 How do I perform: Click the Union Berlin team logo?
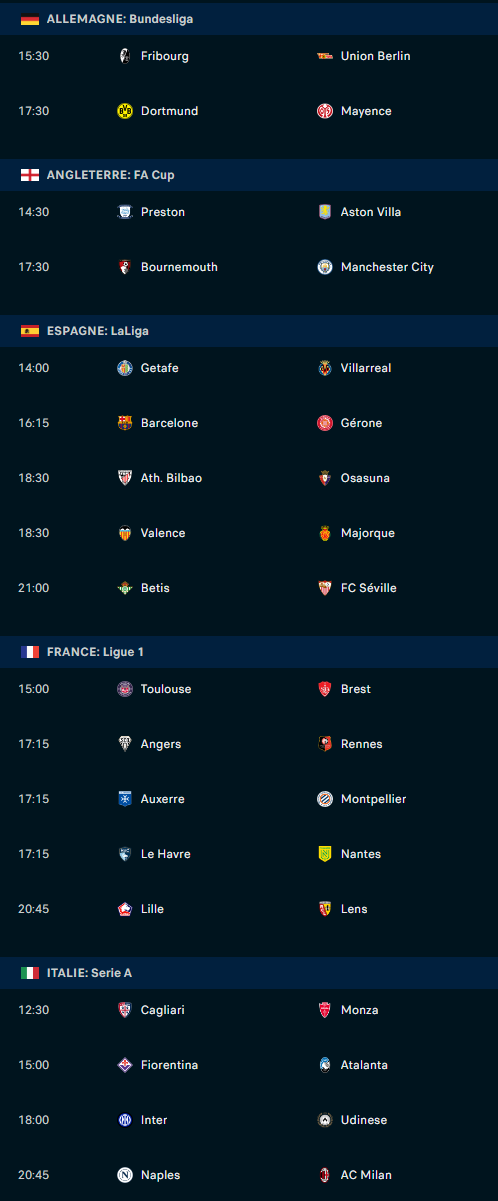(325, 56)
